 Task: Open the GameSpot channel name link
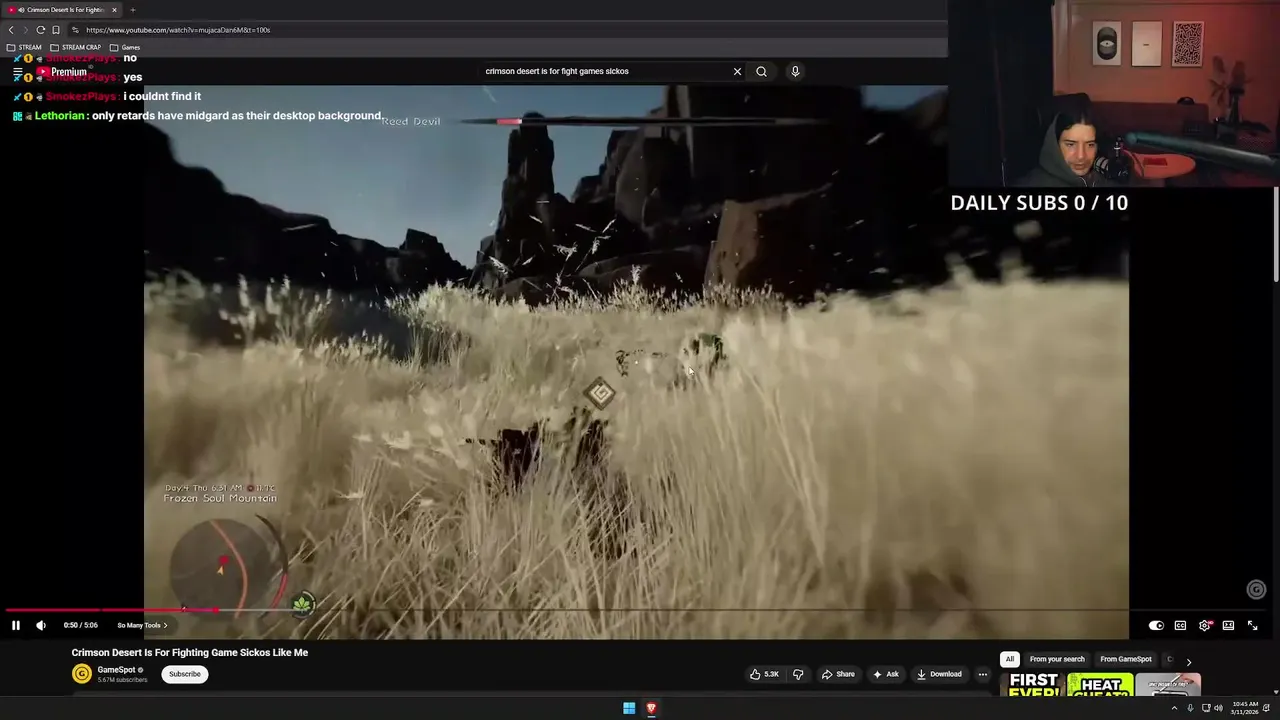pos(116,670)
